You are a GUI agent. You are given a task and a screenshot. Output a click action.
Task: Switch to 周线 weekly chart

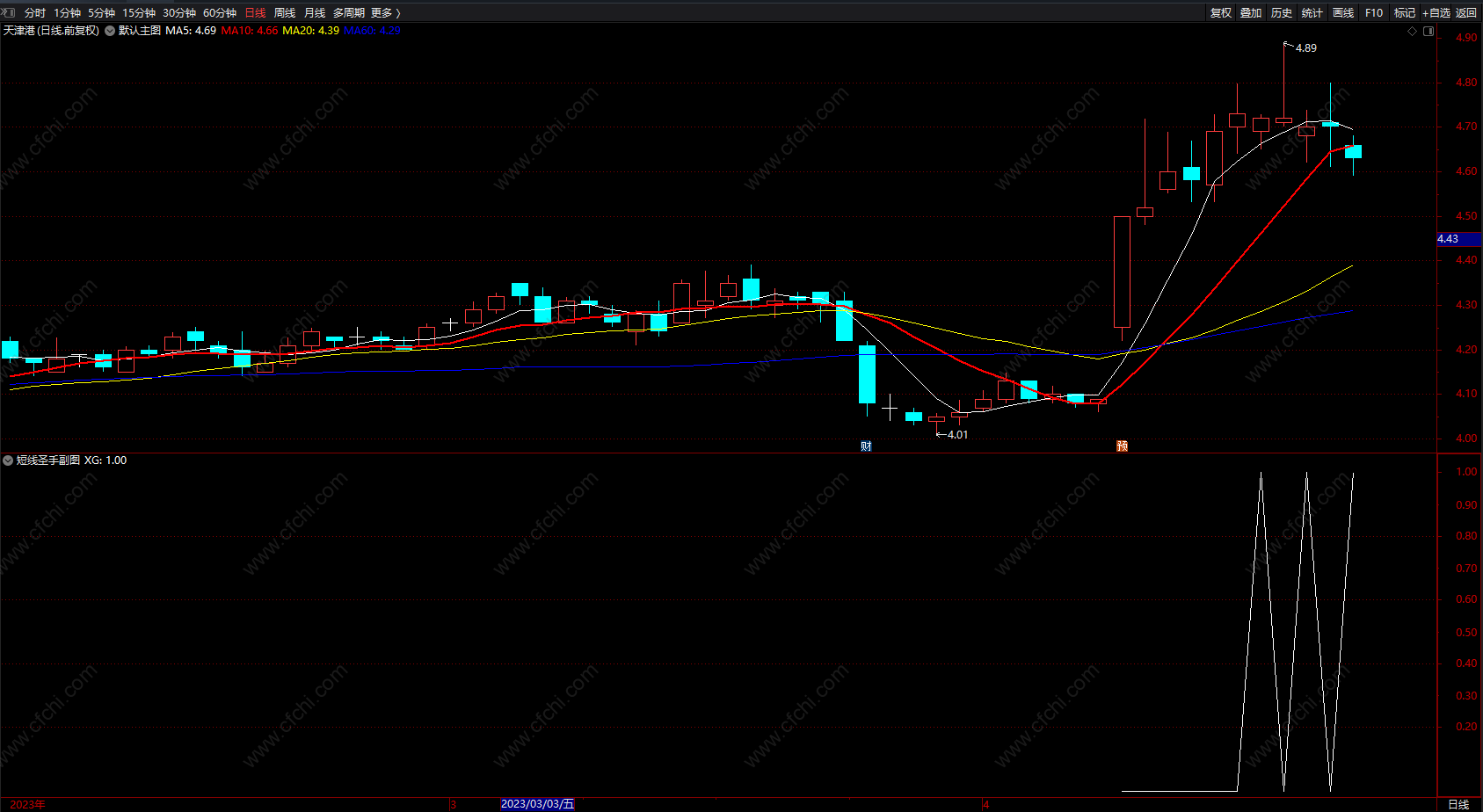(285, 13)
